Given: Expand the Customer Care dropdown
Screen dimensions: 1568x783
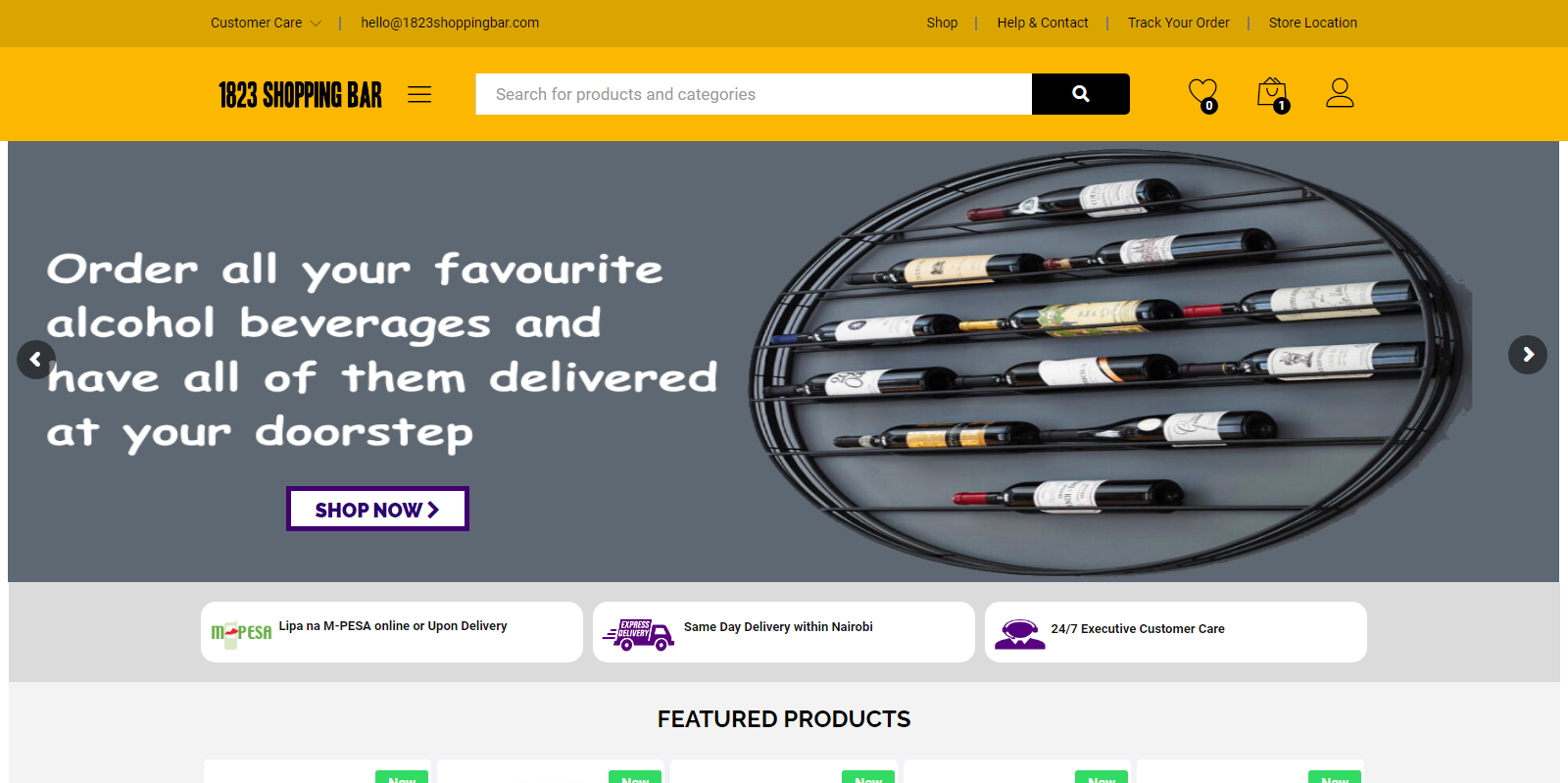Looking at the screenshot, I should pyautogui.click(x=266, y=23).
